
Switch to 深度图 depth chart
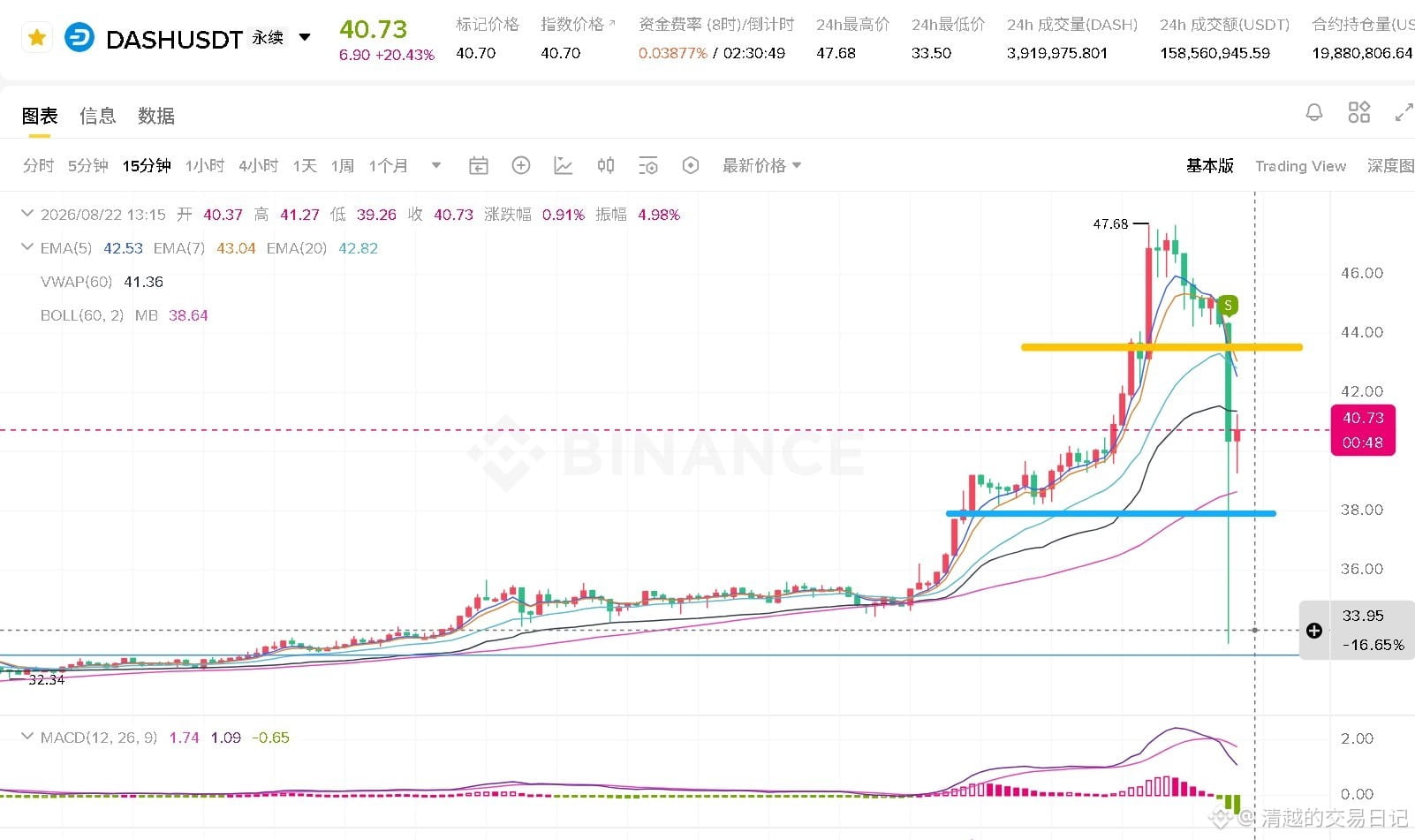tap(1390, 165)
